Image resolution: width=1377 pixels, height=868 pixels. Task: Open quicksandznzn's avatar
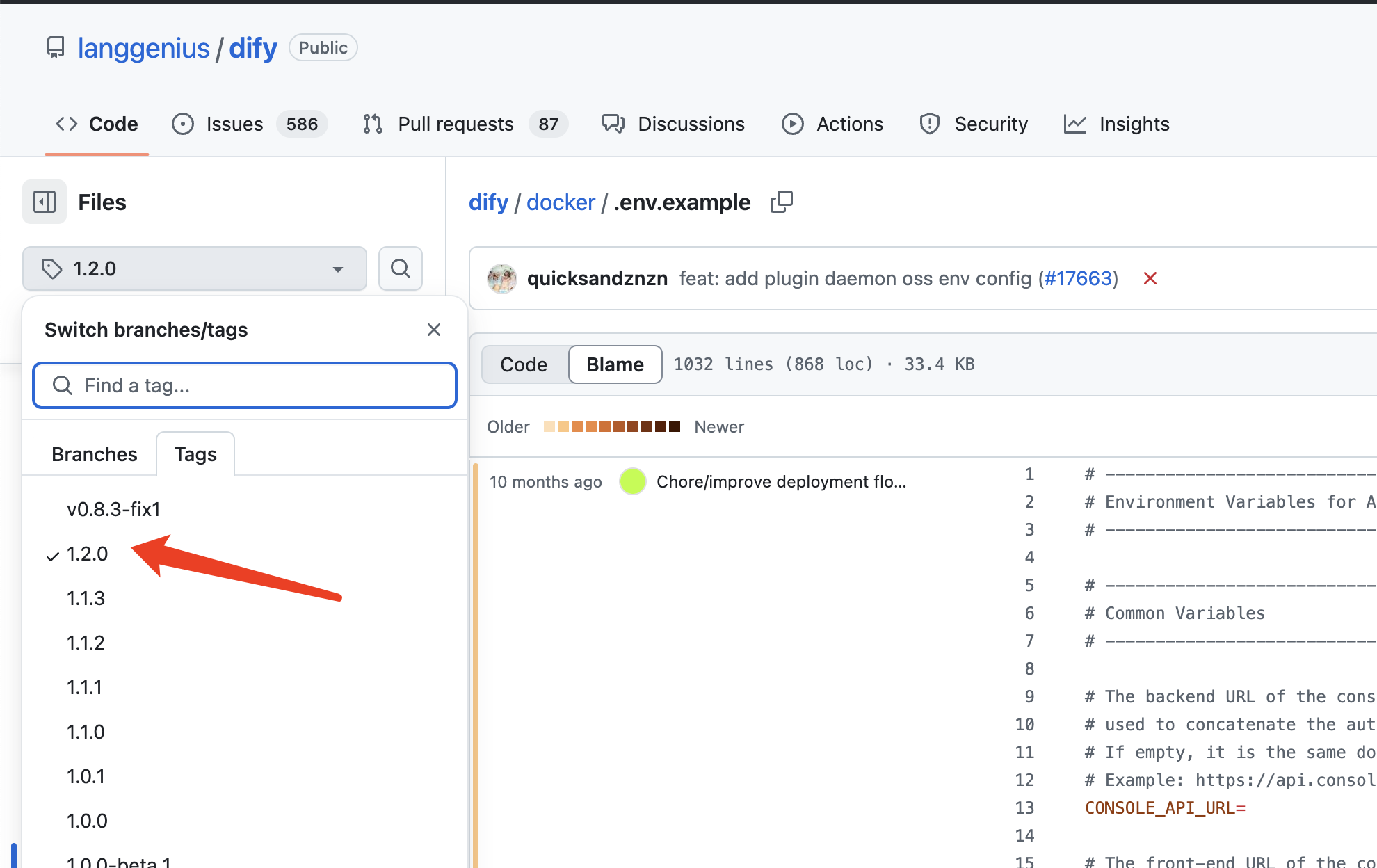[502, 278]
